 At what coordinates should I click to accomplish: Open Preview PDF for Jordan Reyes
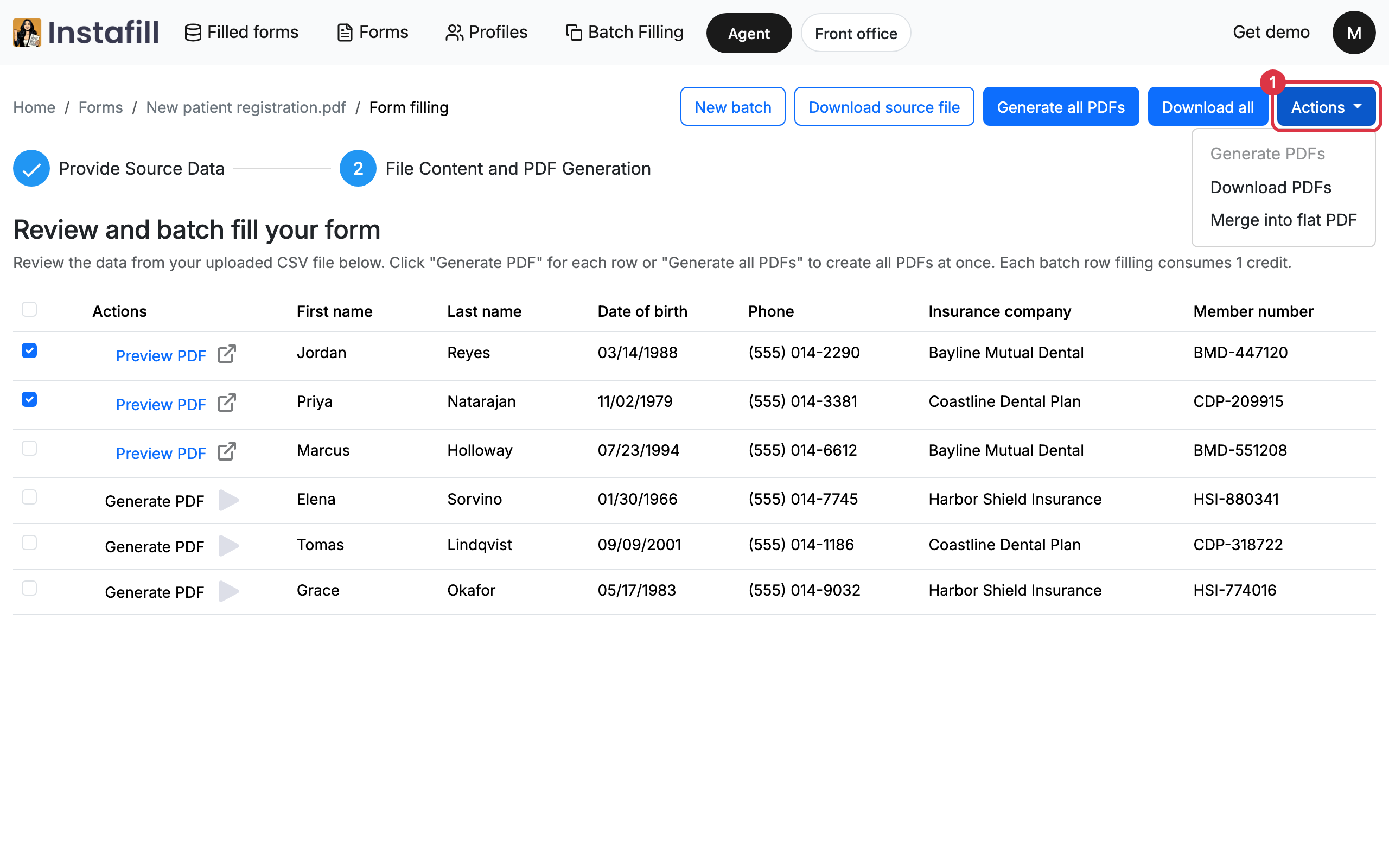161,355
